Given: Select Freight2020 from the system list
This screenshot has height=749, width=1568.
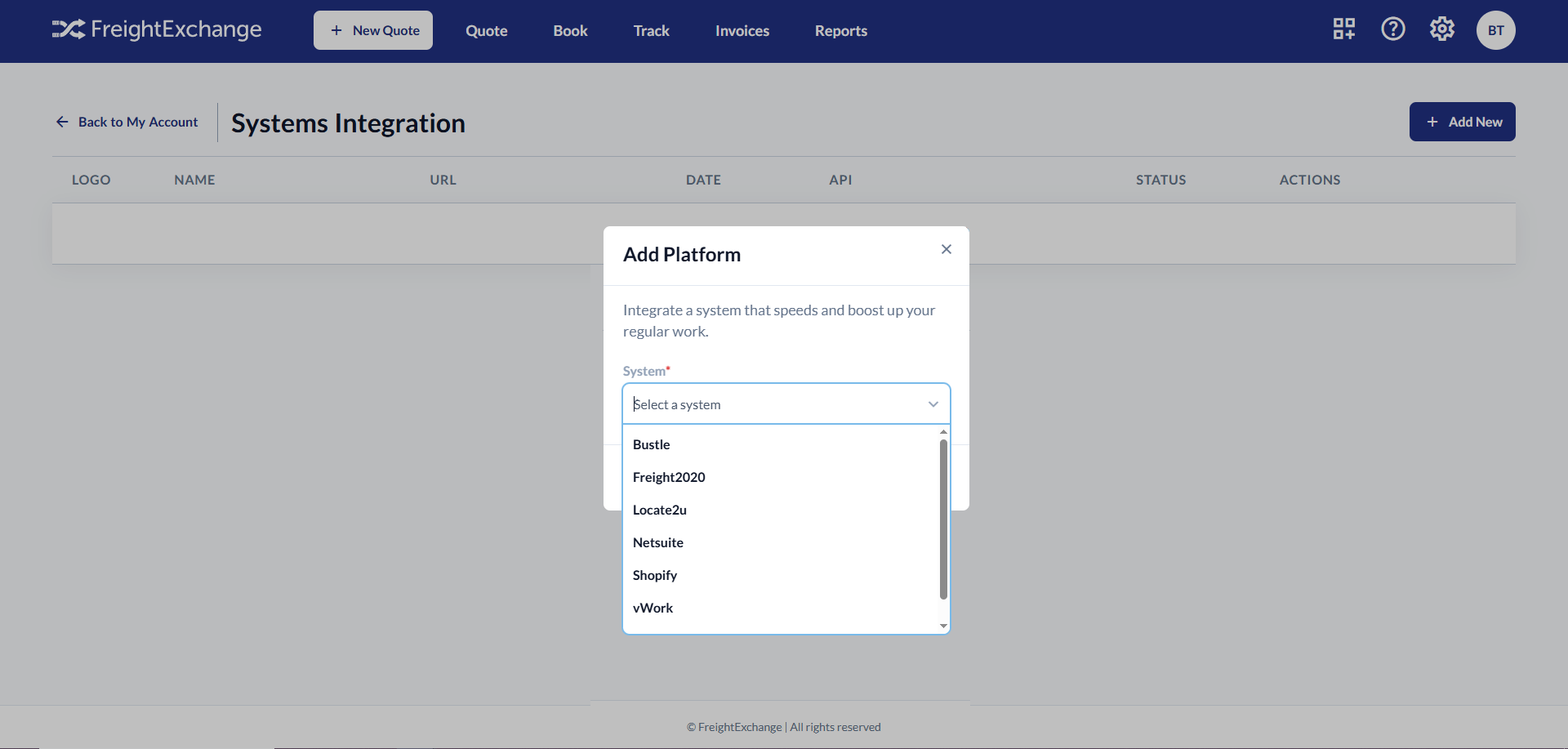Looking at the screenshot, I should tap(782, 477).
